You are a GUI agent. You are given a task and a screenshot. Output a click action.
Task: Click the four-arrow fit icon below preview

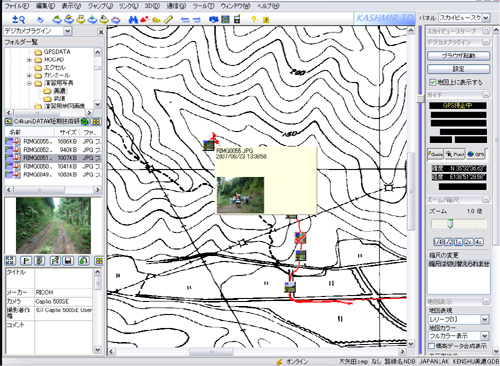[x=10, y=261]
